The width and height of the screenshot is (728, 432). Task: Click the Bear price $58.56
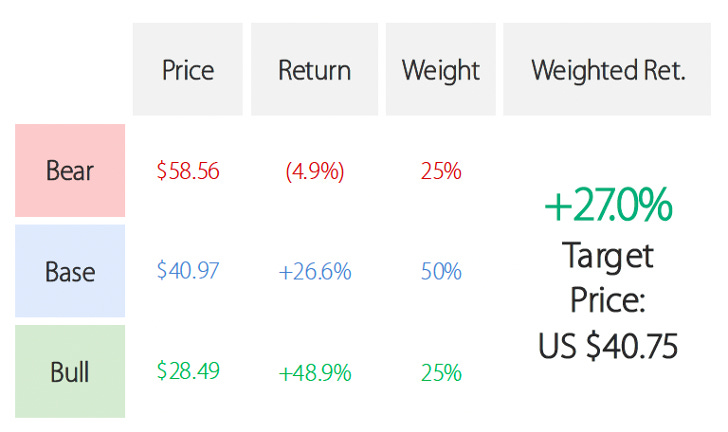pos(188,170)
